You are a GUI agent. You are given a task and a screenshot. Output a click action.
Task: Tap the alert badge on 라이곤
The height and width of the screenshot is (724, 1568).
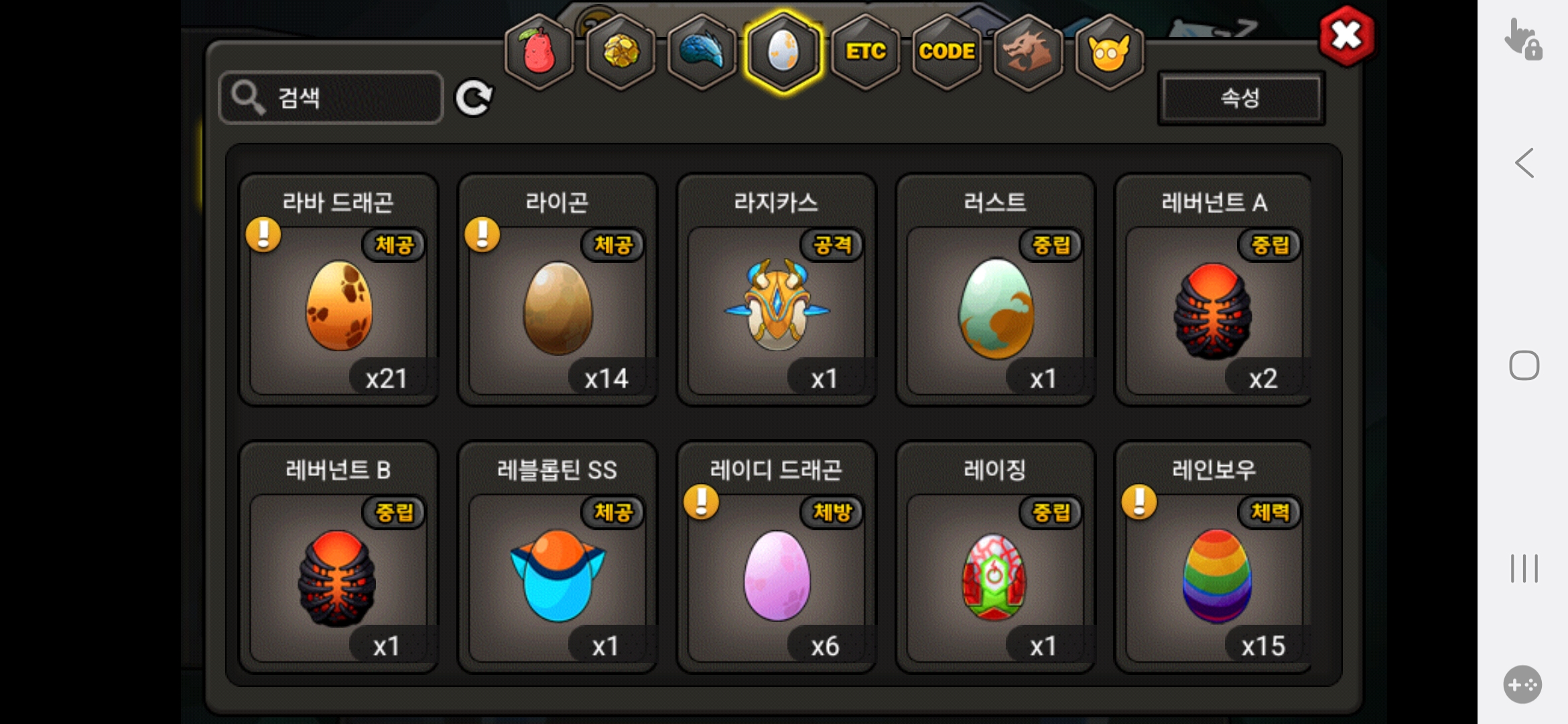pyautogui.click(x=482, y=235)
